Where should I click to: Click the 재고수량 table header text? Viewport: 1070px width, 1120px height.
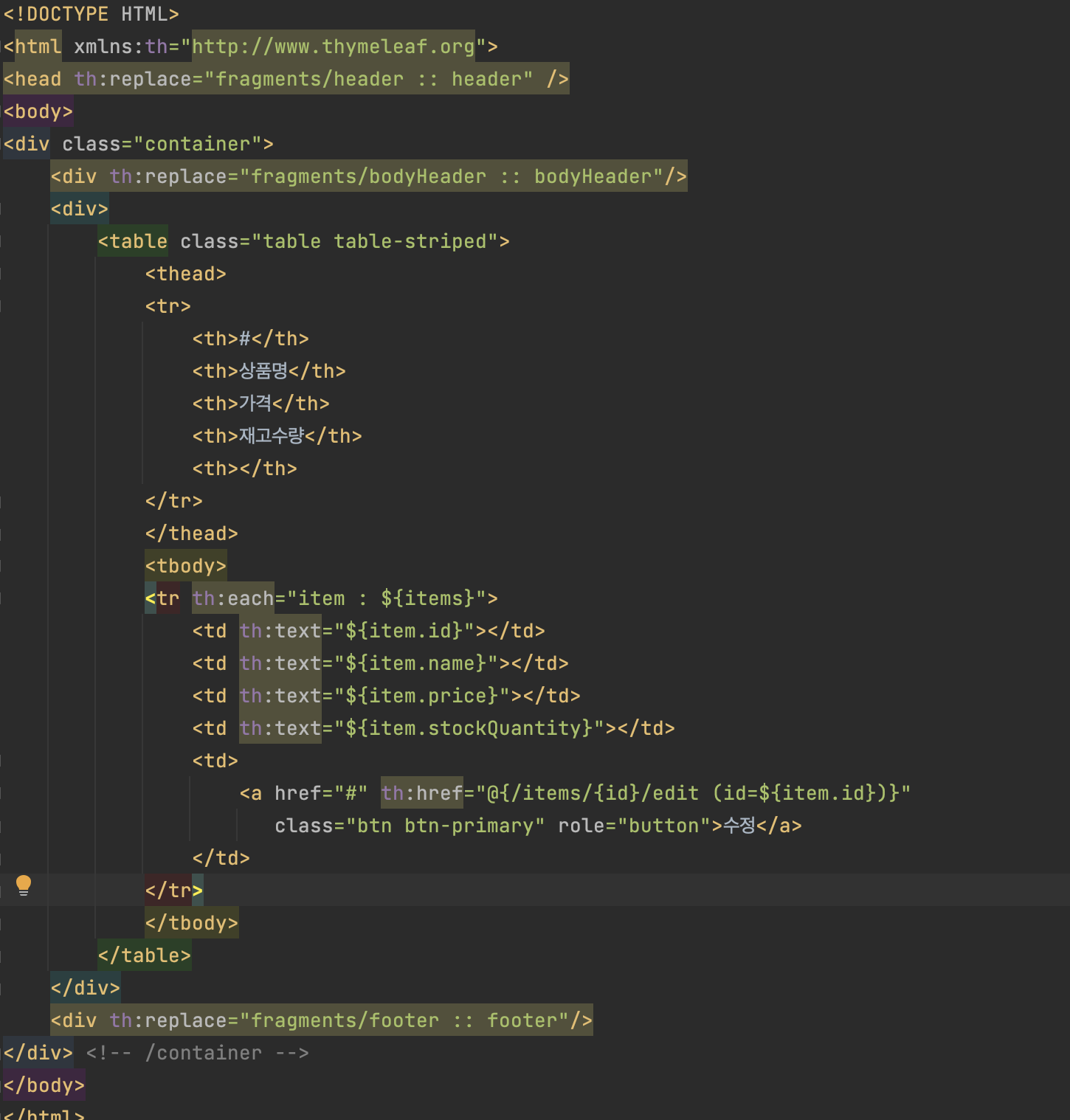click(x=272, y=436)
